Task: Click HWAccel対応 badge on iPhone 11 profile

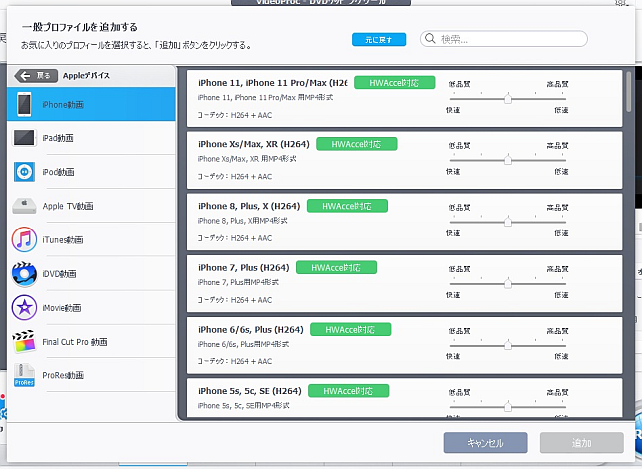Action: [x=394, y=83]
